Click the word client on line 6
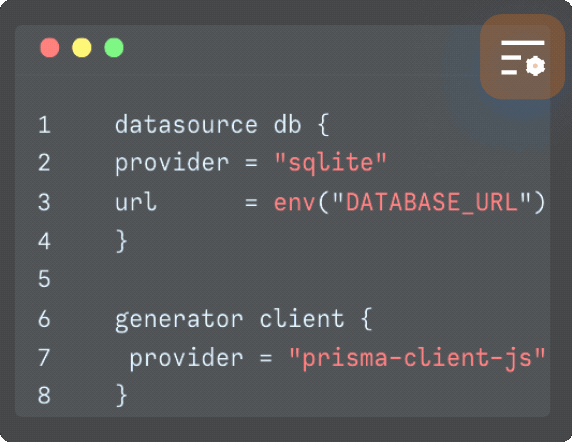 (302, 318)
